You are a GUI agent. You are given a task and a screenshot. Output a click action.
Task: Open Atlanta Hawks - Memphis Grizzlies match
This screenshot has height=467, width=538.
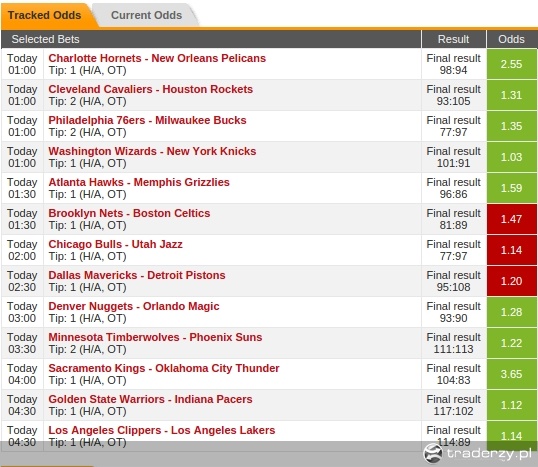(x=139, y=182)
